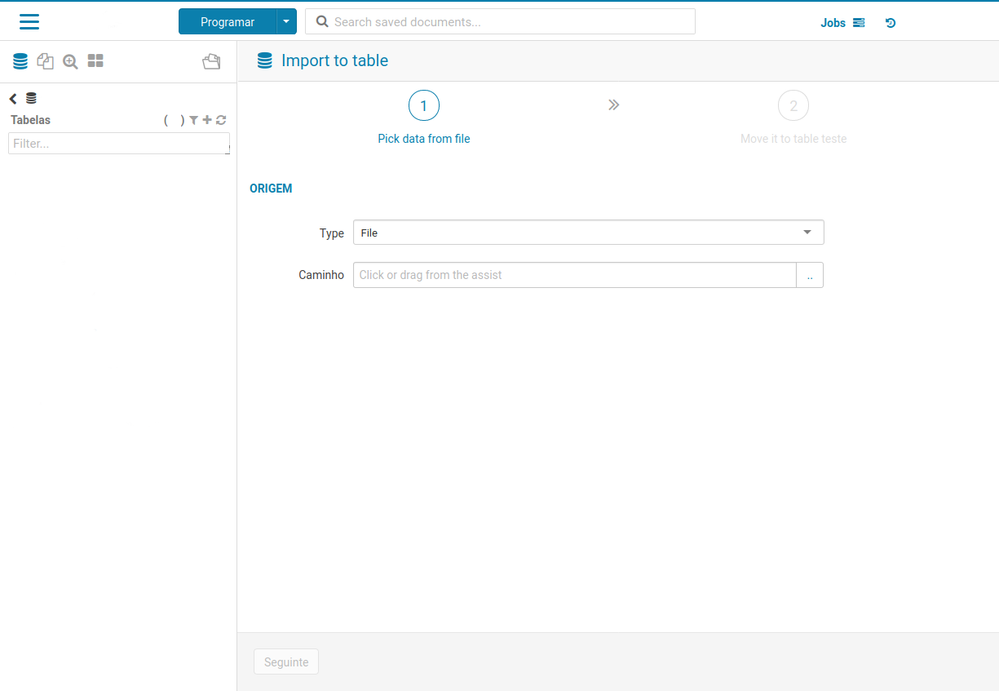This screenshot has height=691, width=999.
Task: Expand the Programar button dropdown arrow
Action: [x=286, y=22]
